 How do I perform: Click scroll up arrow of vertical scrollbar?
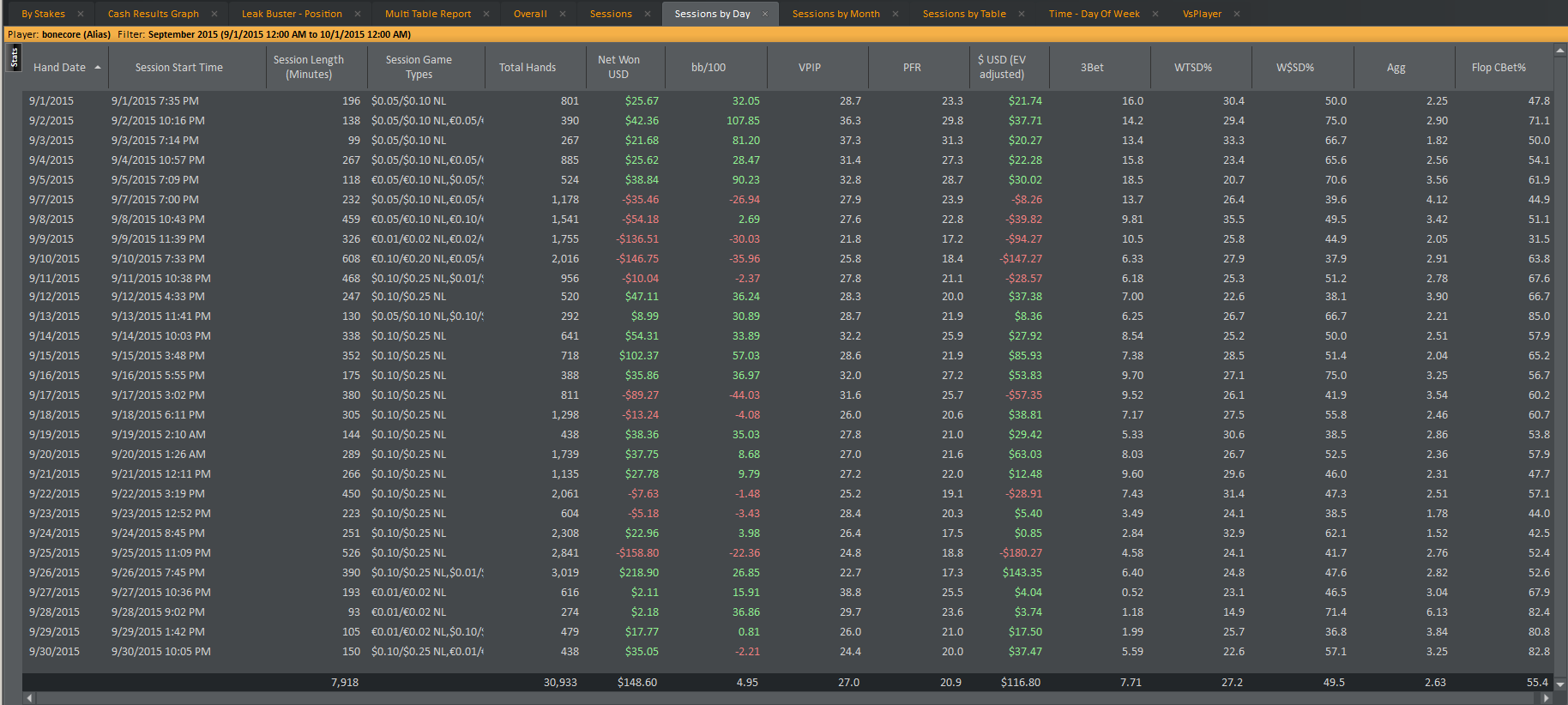coord(1560,51)
